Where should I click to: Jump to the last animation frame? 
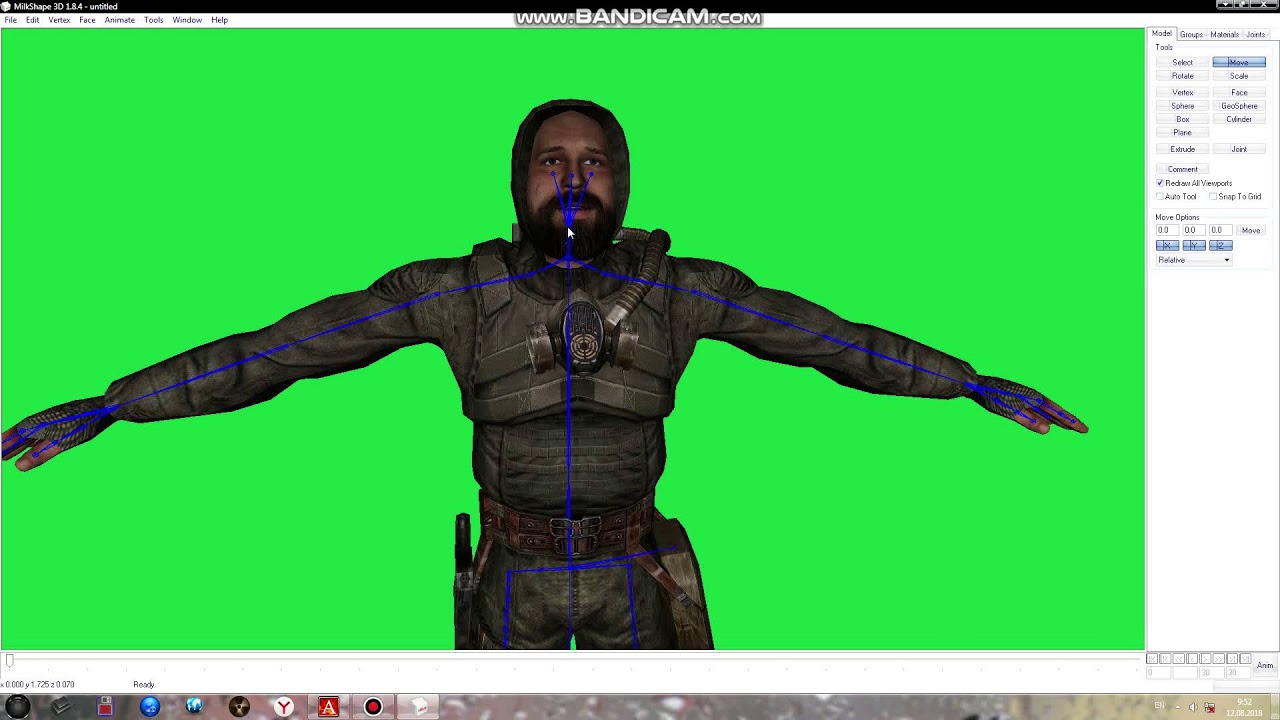pyautogui.click(x=1245, y=659)
